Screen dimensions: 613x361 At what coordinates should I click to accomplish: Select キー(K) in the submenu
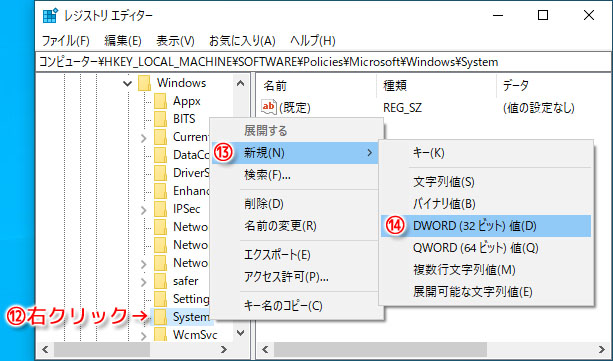coord(486,153)
